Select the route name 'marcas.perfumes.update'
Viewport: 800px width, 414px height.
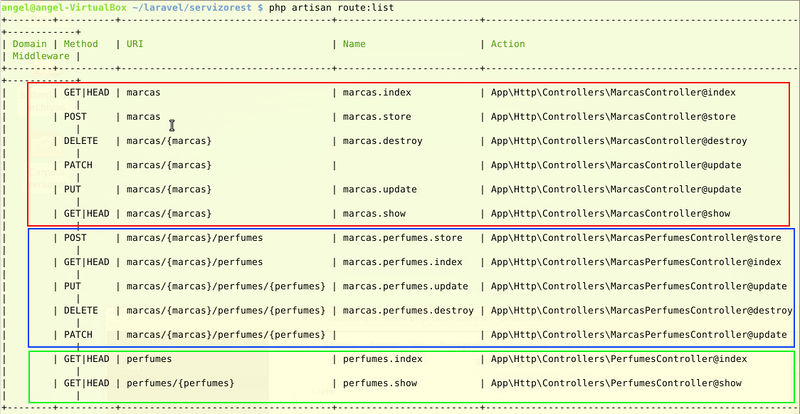[406, 286]
